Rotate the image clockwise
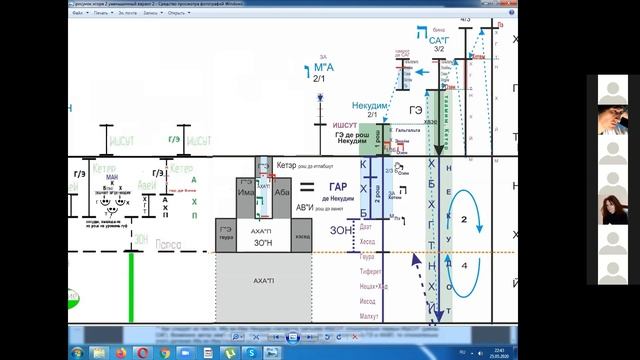The height and width of the screenshot is (360, 640). [339, 337]
